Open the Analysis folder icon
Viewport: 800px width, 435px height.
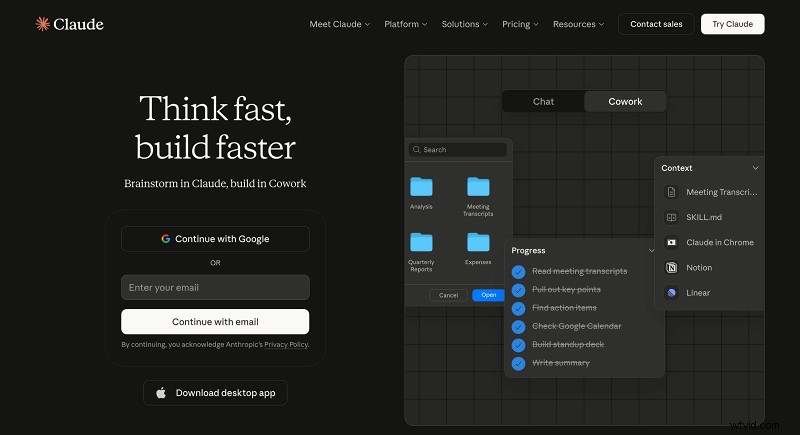click(421, 186)
